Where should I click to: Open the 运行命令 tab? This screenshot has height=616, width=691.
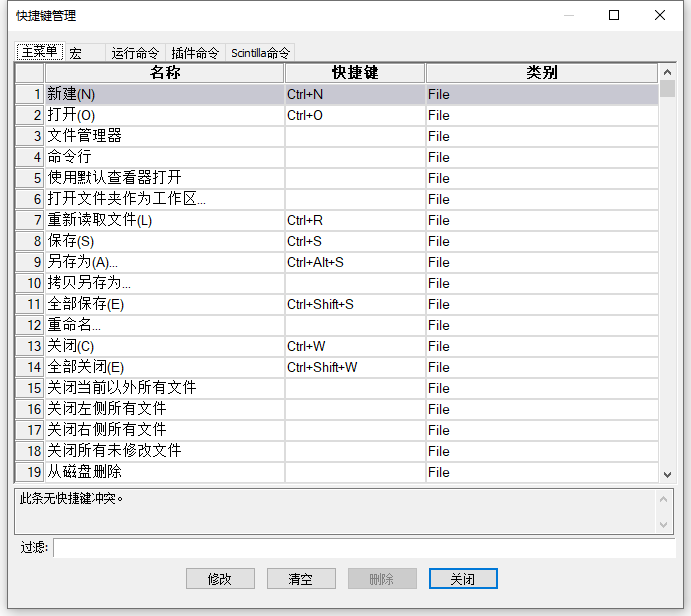point(135,53)
